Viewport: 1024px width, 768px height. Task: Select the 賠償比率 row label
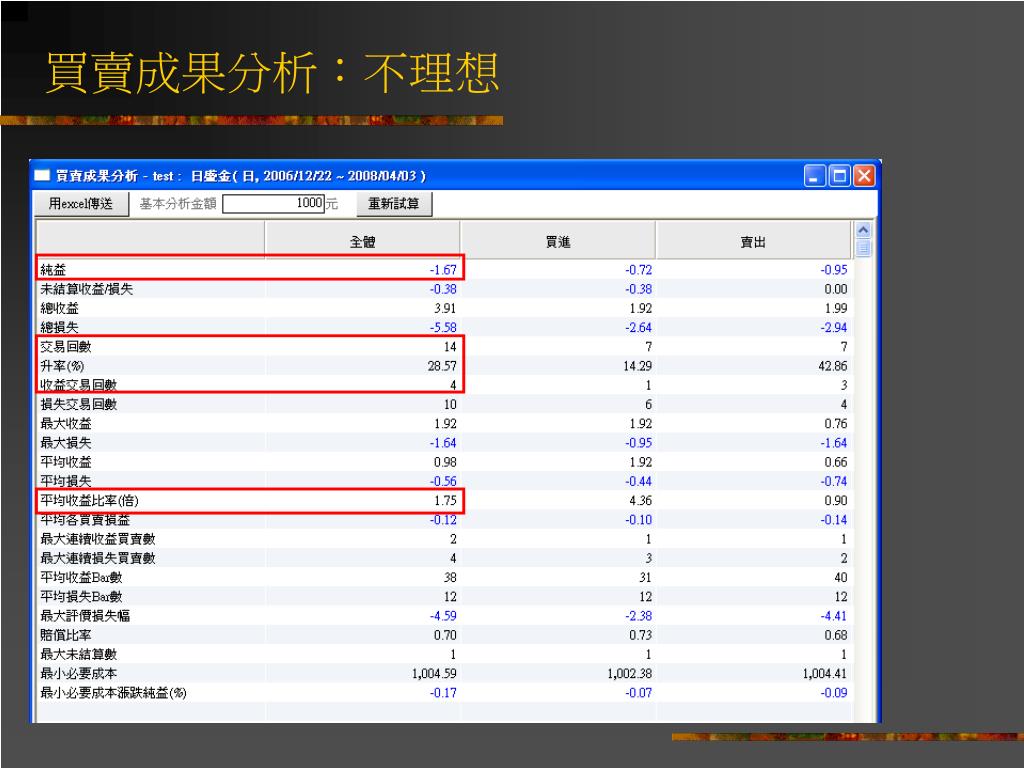66,635
